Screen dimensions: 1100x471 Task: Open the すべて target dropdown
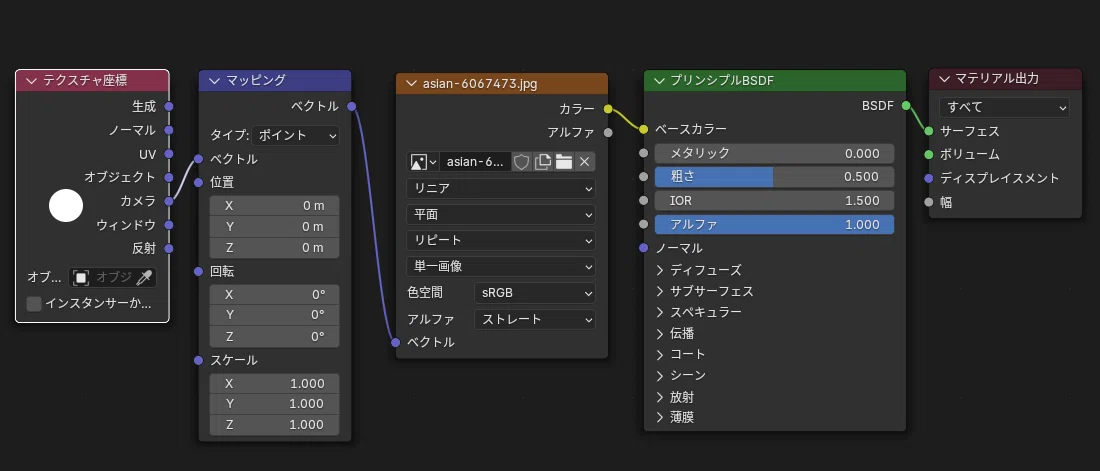click(1004, 107)
